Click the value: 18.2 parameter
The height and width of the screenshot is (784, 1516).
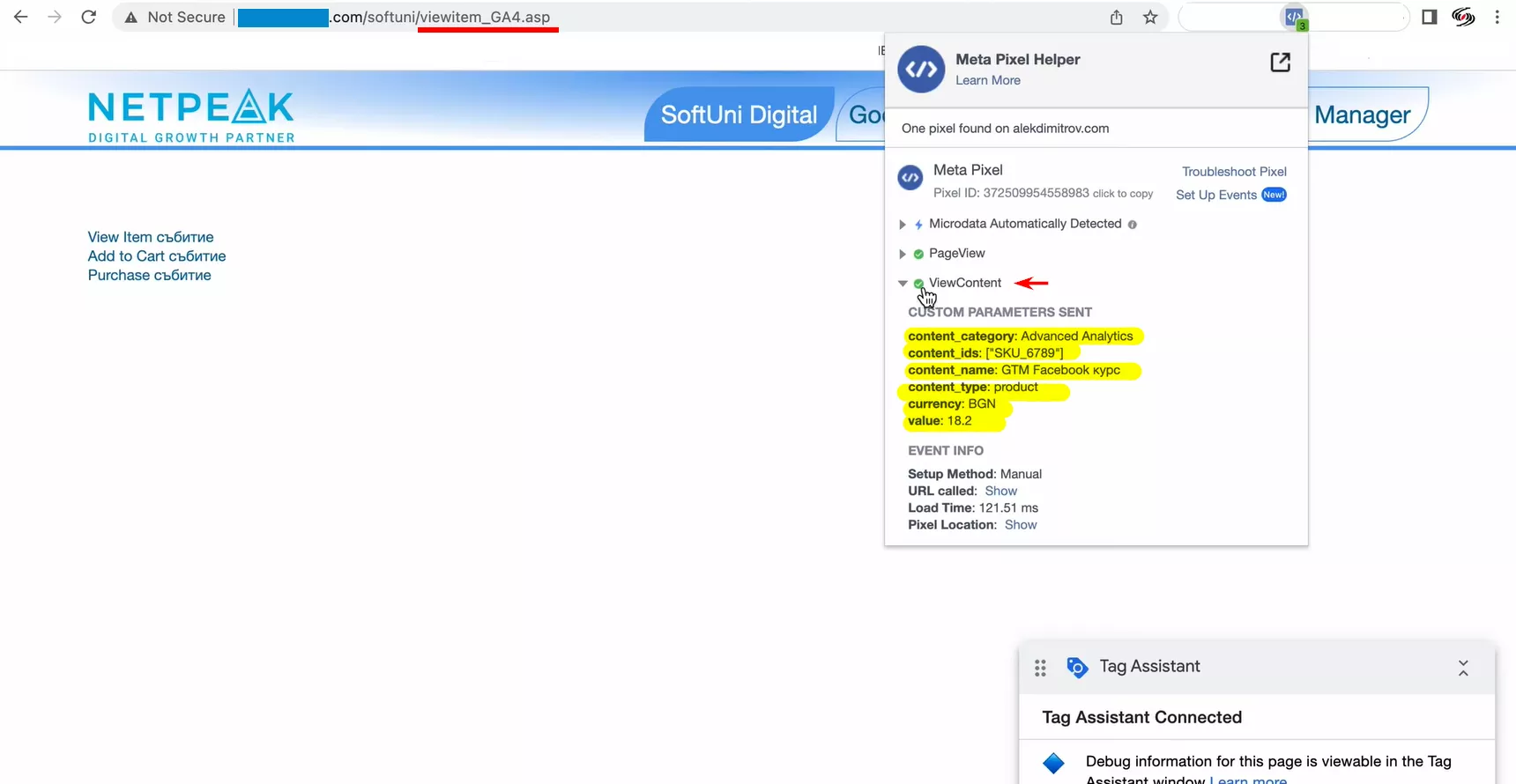940,420
